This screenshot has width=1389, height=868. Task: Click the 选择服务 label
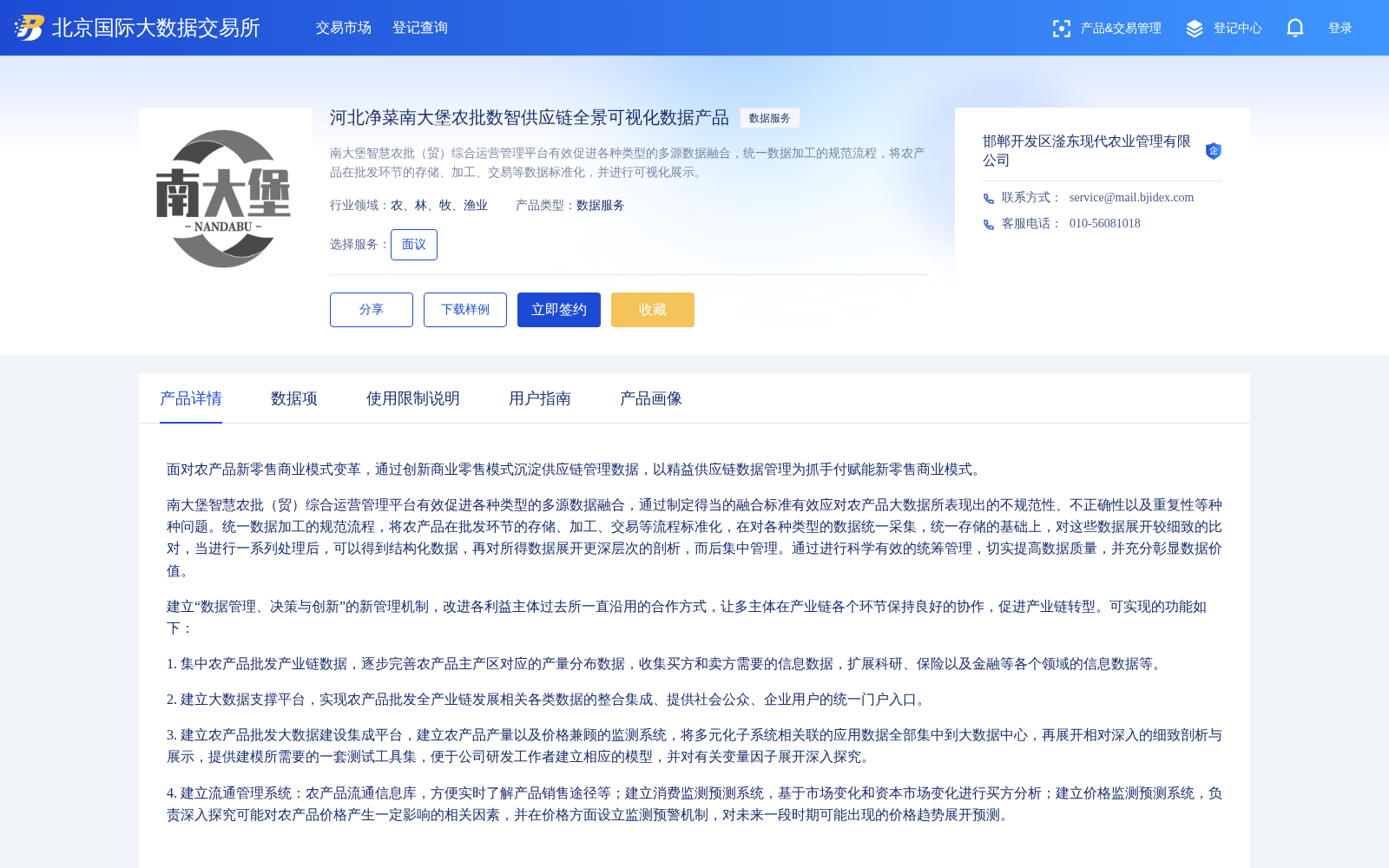[359, 245]
